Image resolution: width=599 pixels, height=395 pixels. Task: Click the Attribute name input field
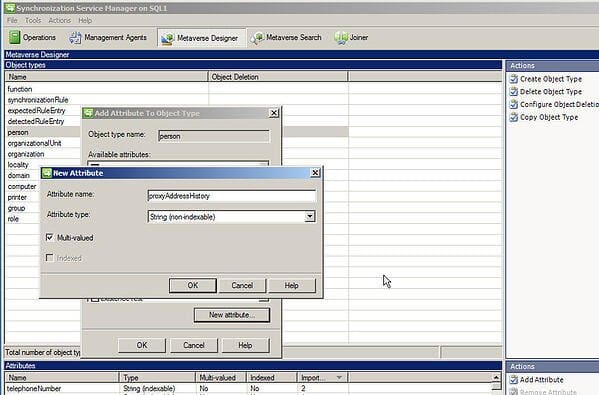232,196
